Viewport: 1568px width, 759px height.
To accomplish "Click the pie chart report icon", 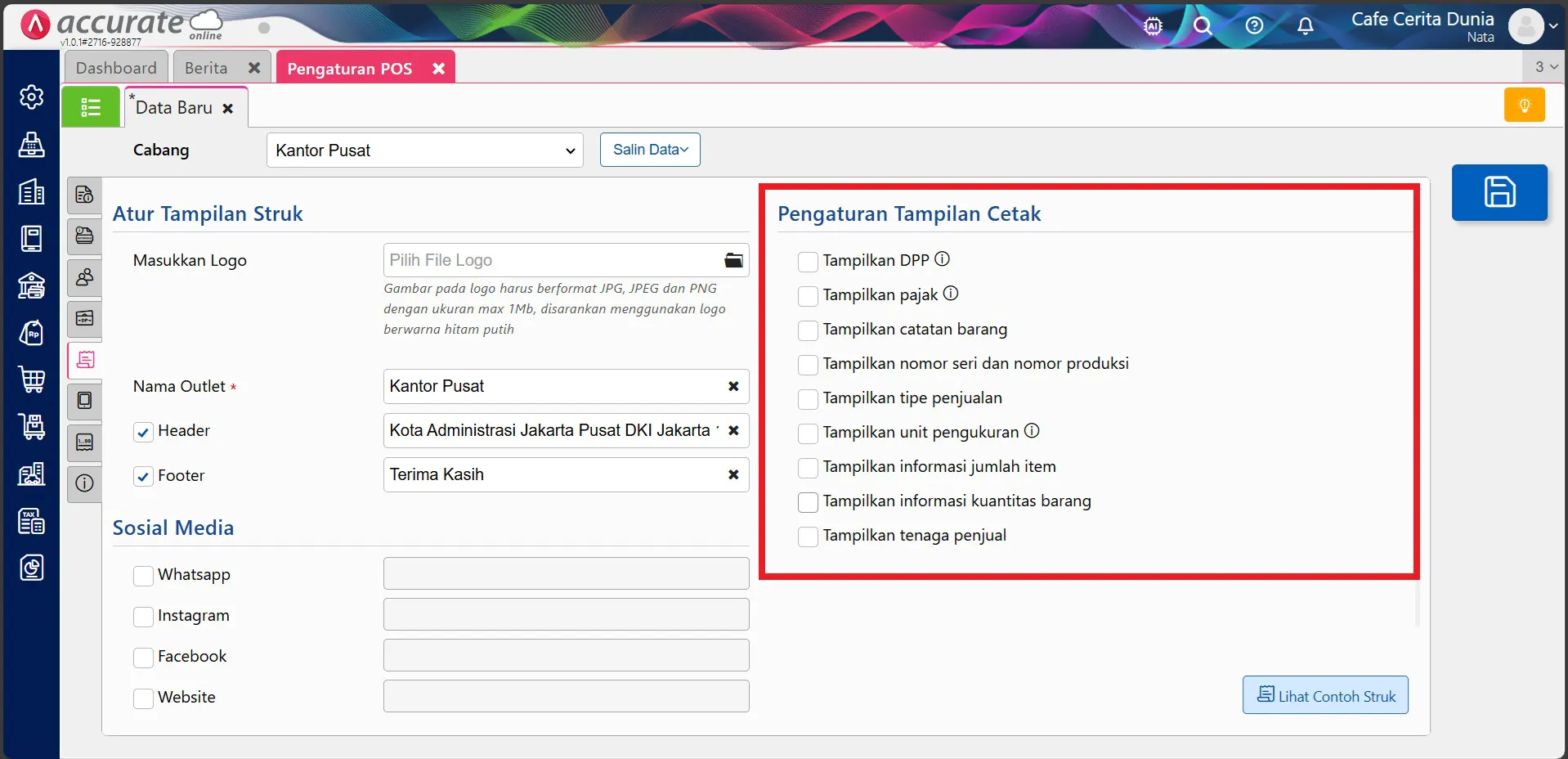I will coord(31,567).
